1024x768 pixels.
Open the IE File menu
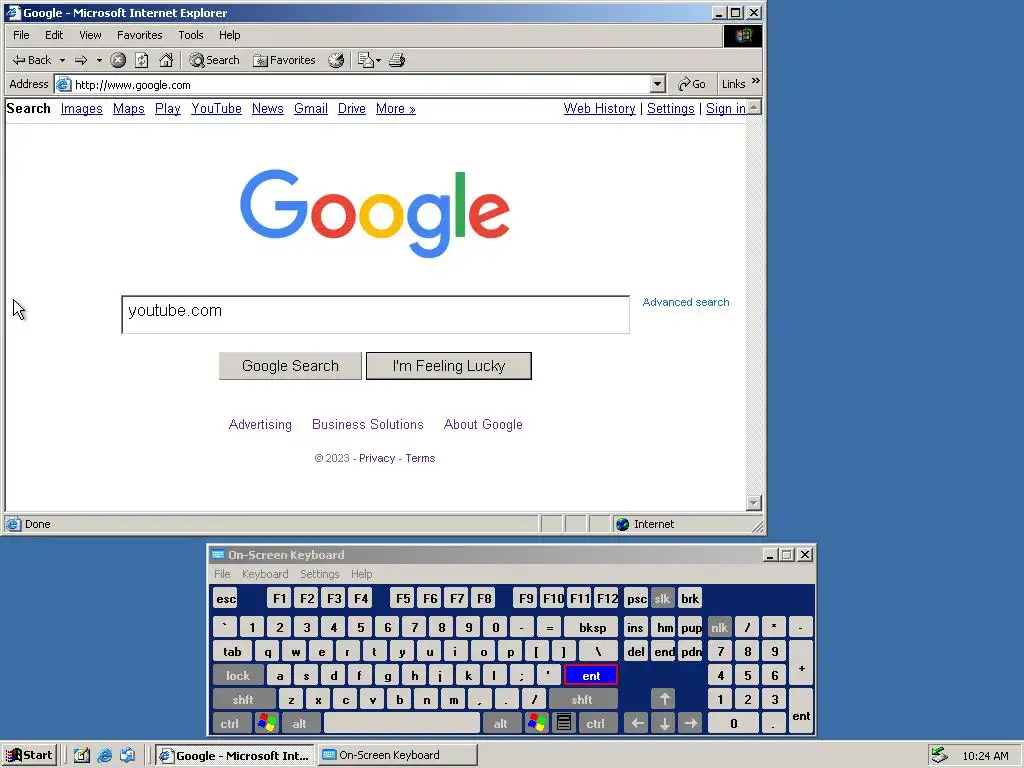pyautogui.click(x=21, y=35)
